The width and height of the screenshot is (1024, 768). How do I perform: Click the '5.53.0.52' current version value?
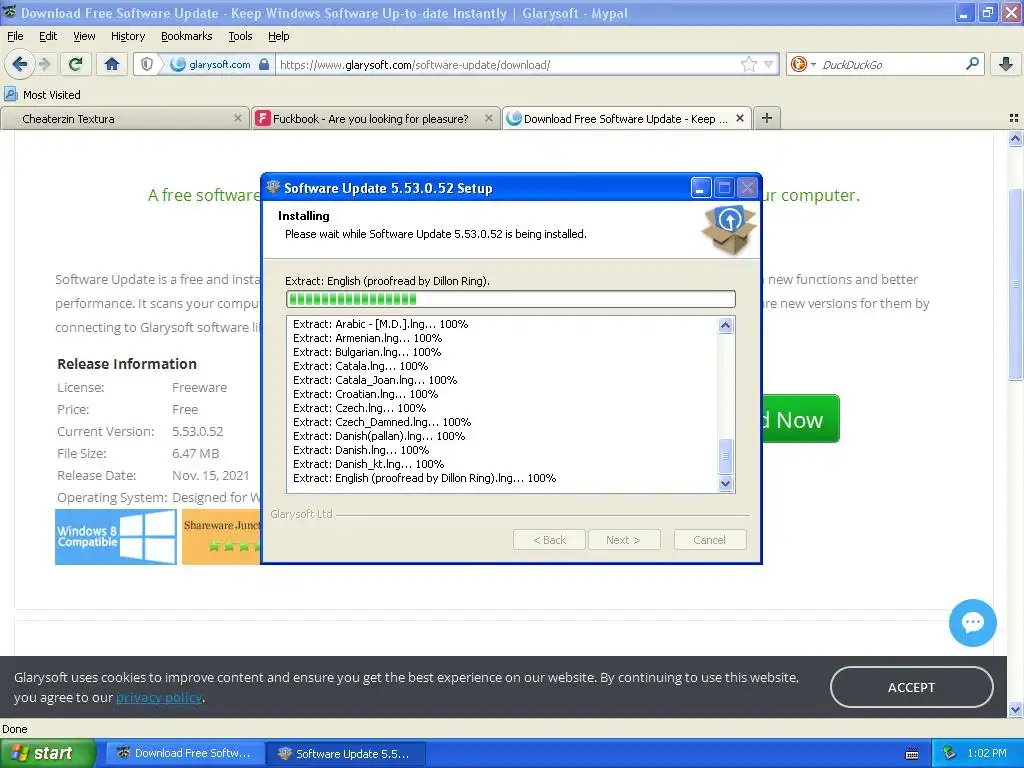[197, 432]
